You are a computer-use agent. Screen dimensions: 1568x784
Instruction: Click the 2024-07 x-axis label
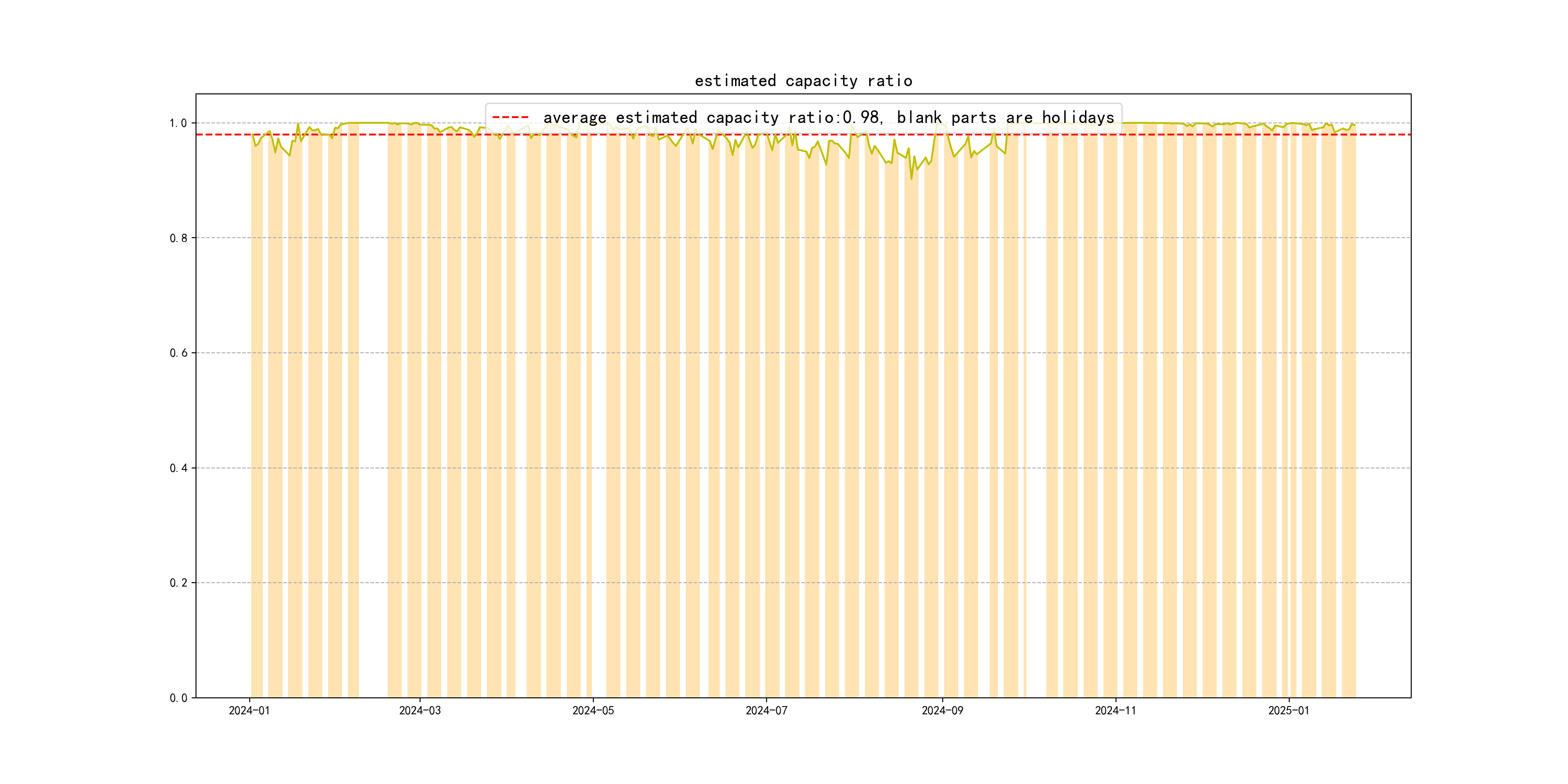(767, 710)
